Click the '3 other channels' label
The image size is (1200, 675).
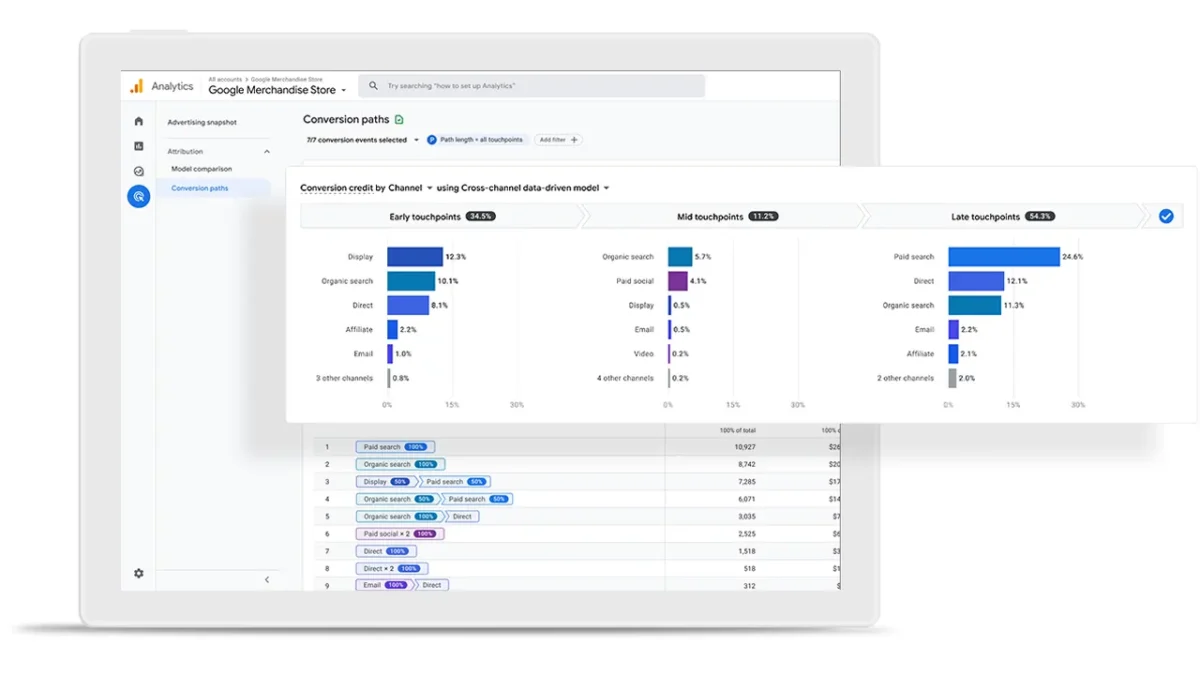pos(344,378)
